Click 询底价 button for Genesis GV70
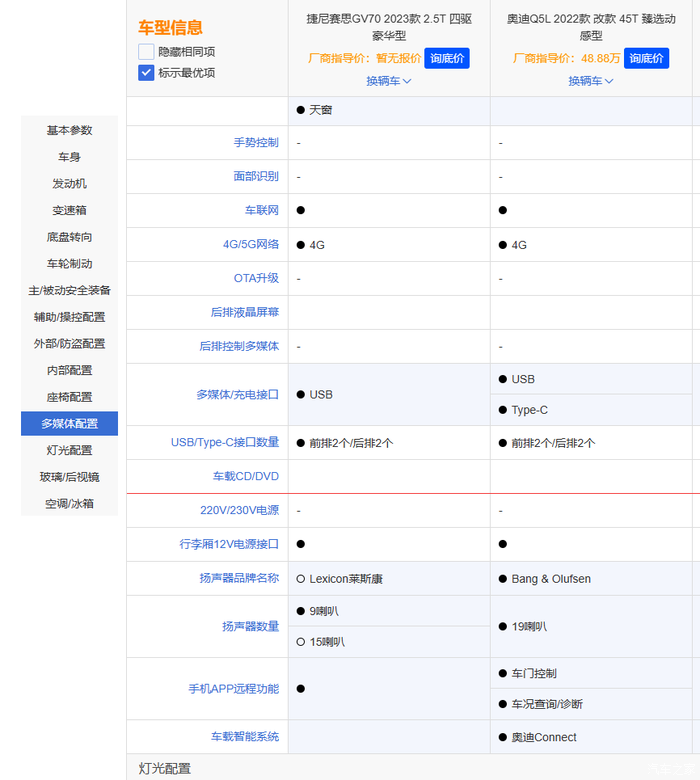This screenshot has height=780, width=700. 446,58
